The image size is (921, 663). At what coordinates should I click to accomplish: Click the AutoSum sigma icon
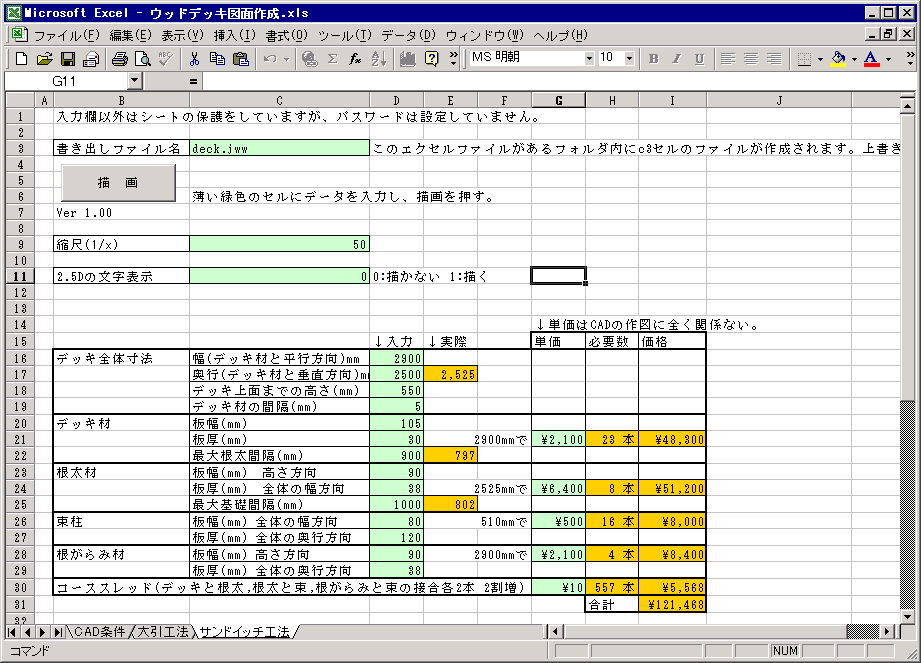click(x=332, y=59)
